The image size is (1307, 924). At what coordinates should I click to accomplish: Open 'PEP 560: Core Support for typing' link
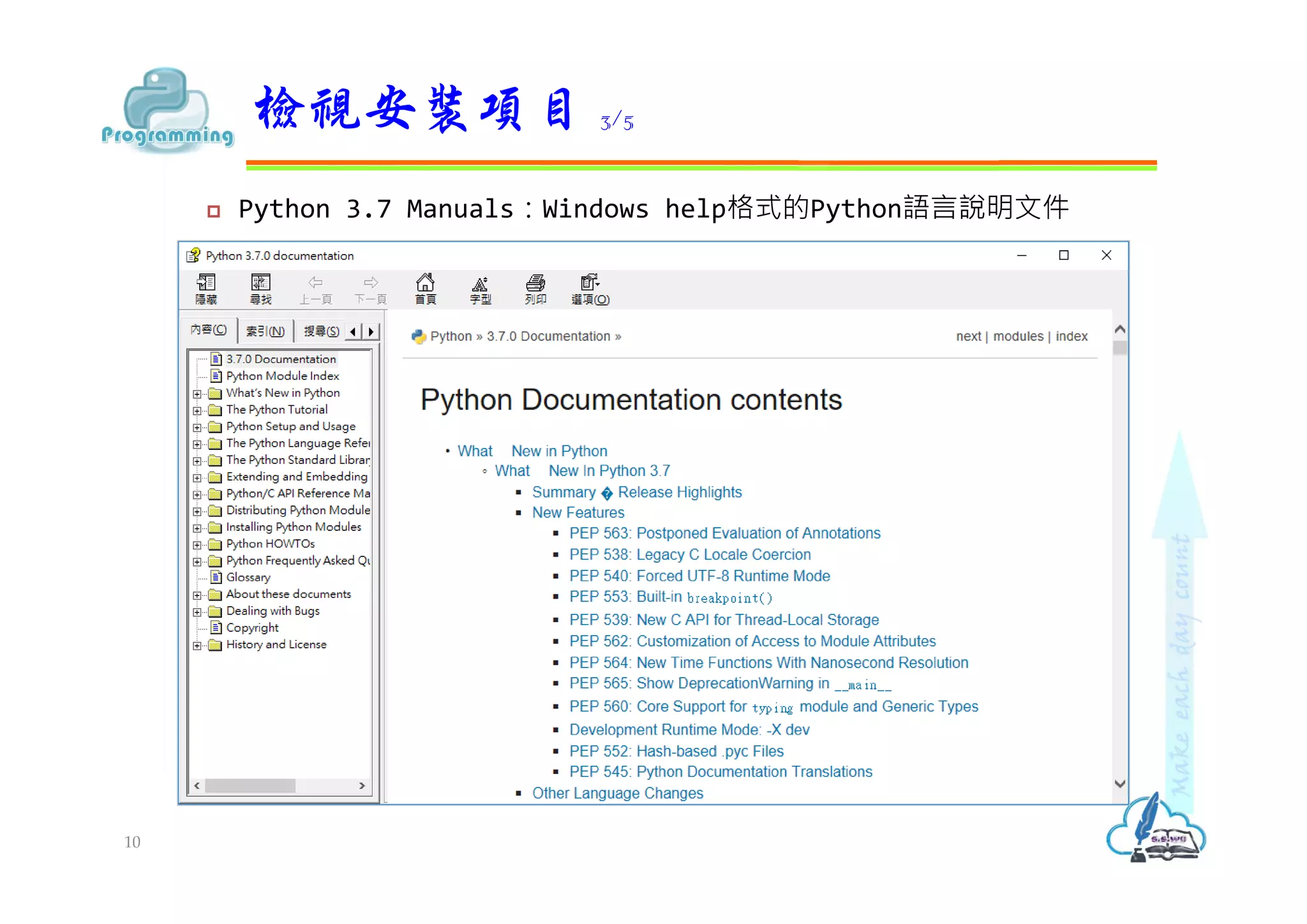coord(773,706)
